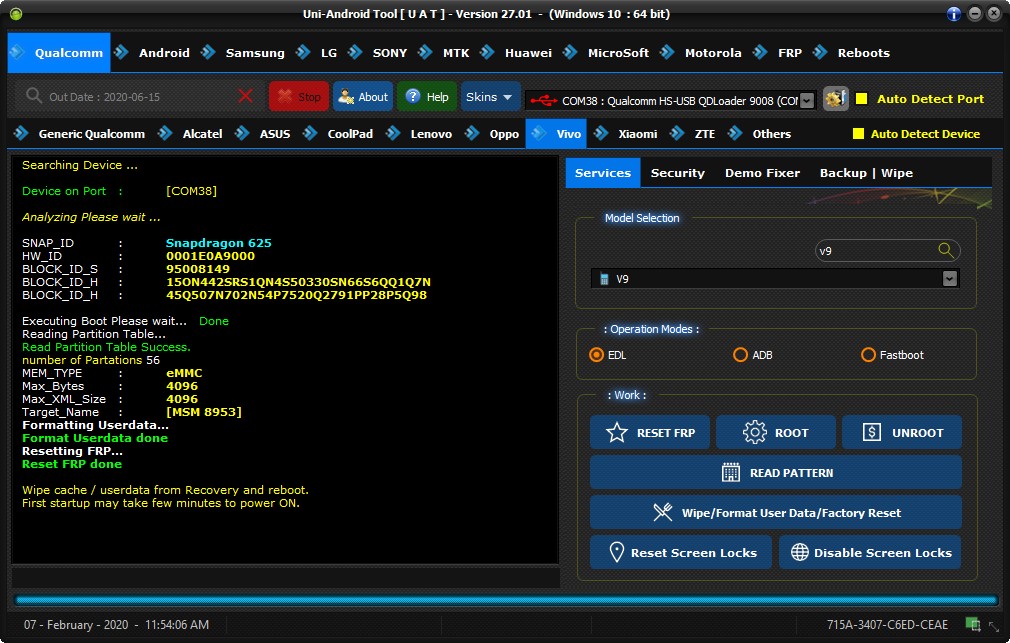The width and height of the screenshot is (1010, 643).
Task: Click the red X clear icon
Action: [246, 97]
